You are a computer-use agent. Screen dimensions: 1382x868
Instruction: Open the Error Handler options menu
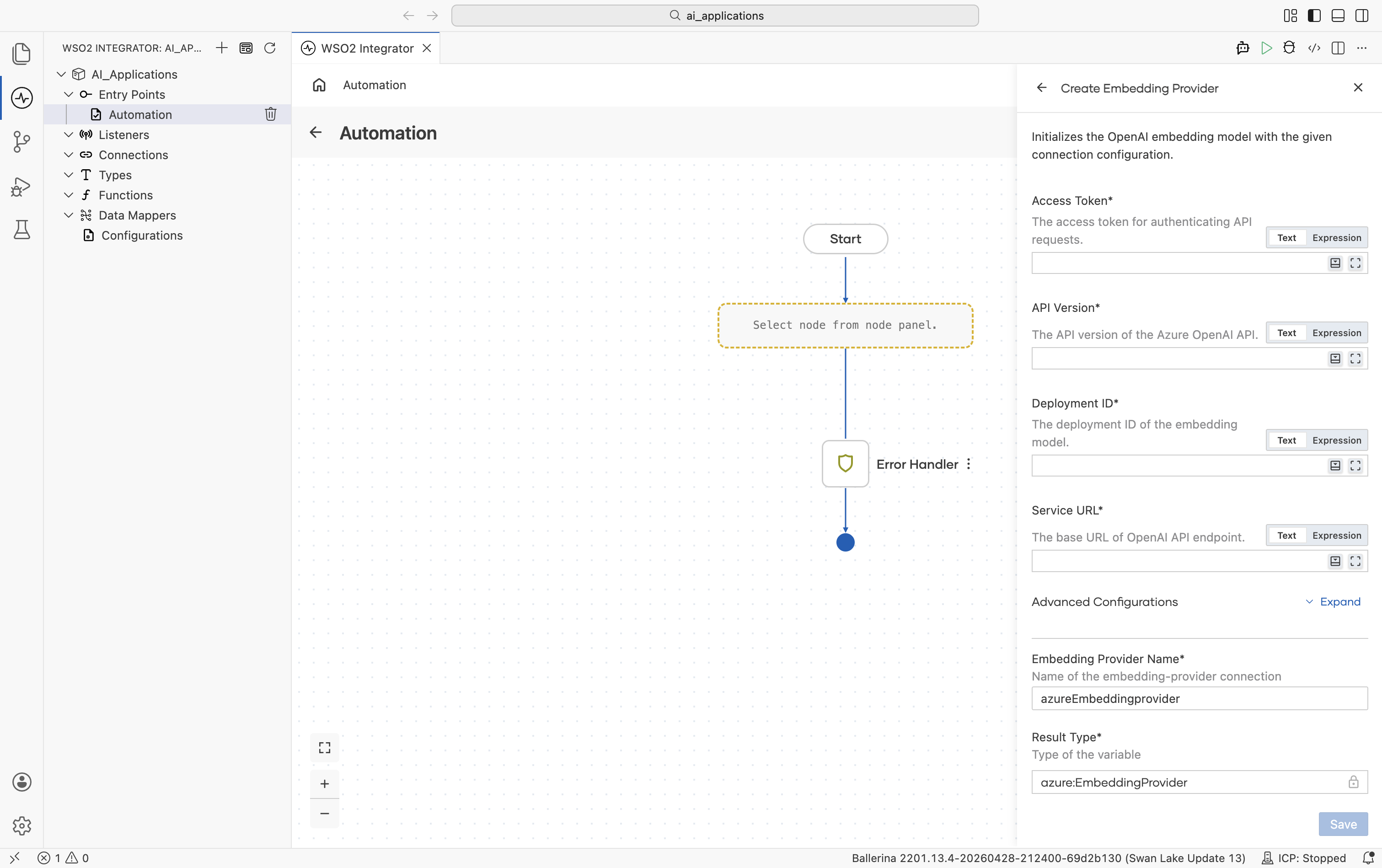click(969, 464)
